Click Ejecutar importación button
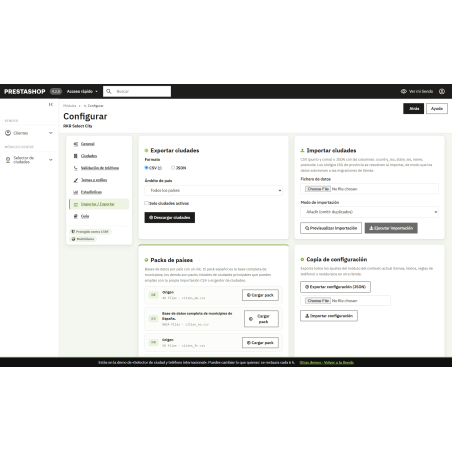Image resolution: width=452 pixels, height=452 pixels. 391,228
